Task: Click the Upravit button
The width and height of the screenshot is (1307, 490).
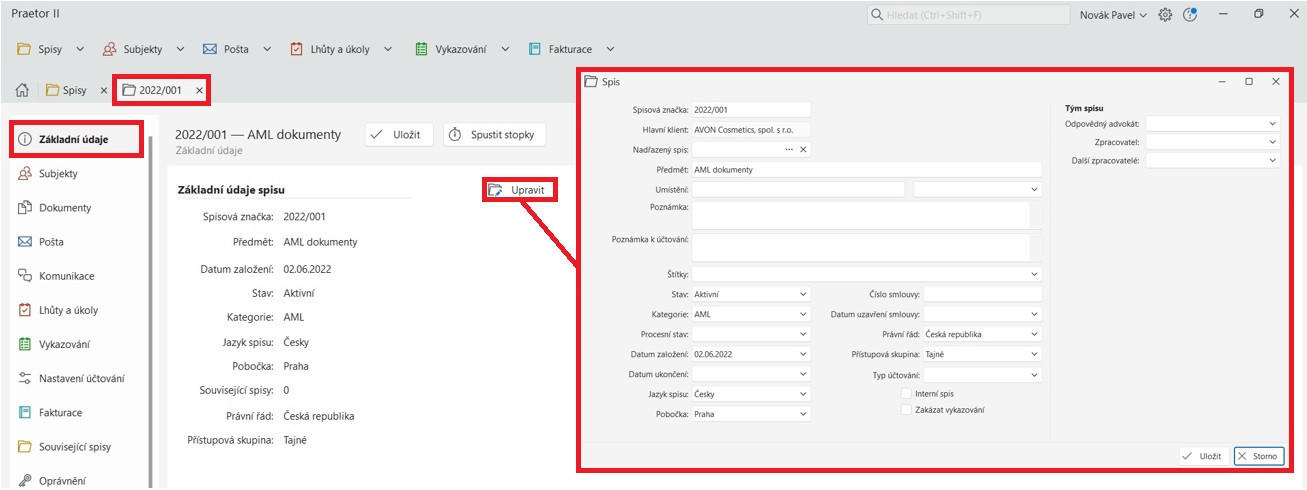Action: point(519,190)
